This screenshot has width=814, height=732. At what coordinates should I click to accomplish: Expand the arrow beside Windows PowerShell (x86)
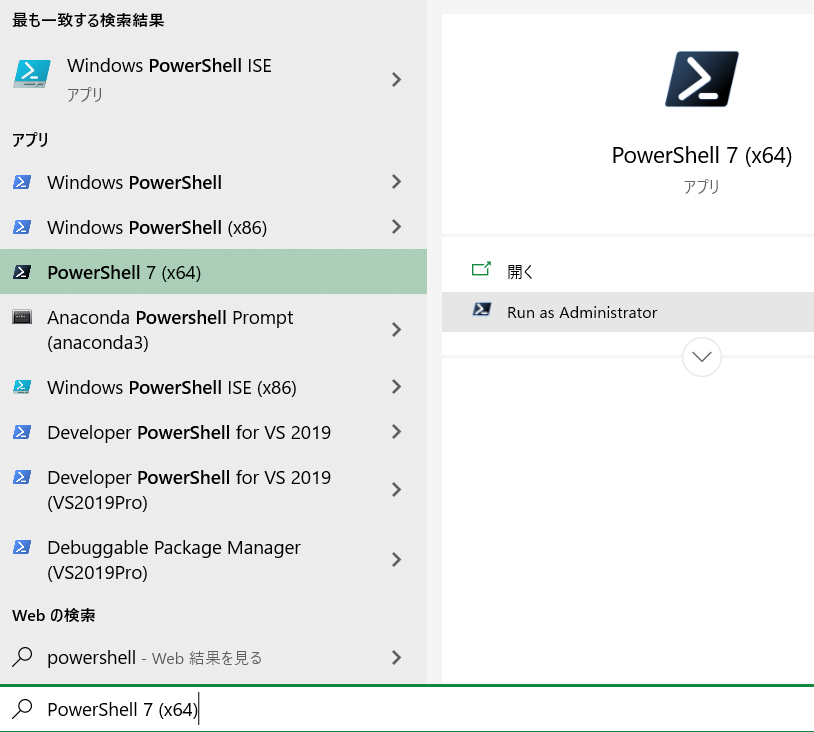click(x=397, y=227)
